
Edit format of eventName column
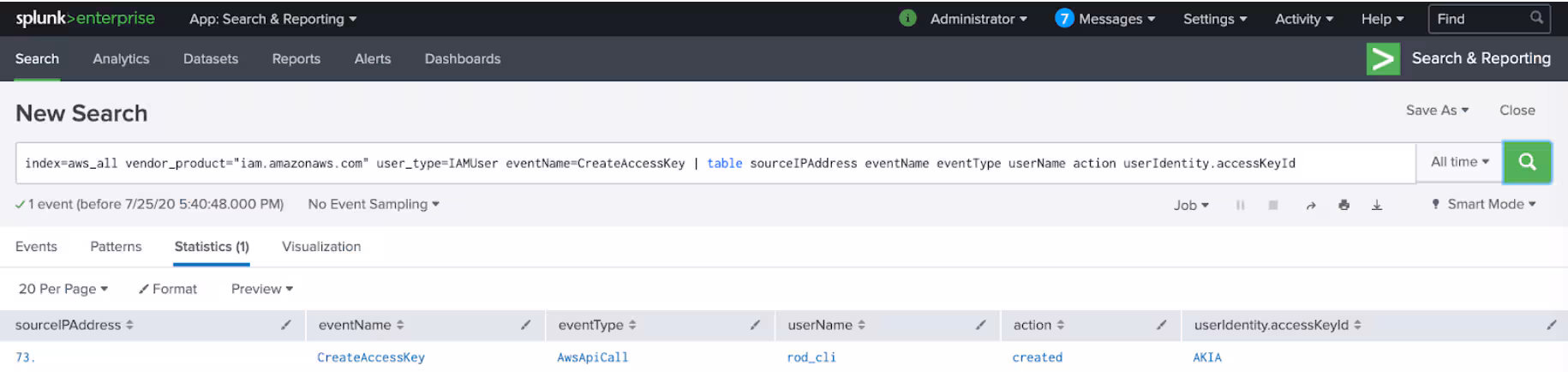[525, 326]
